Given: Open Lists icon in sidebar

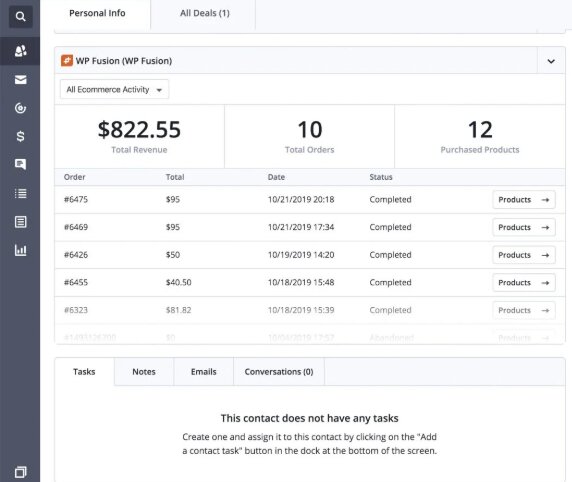Looking at the screenshot, I should click(x=20, y=193).
